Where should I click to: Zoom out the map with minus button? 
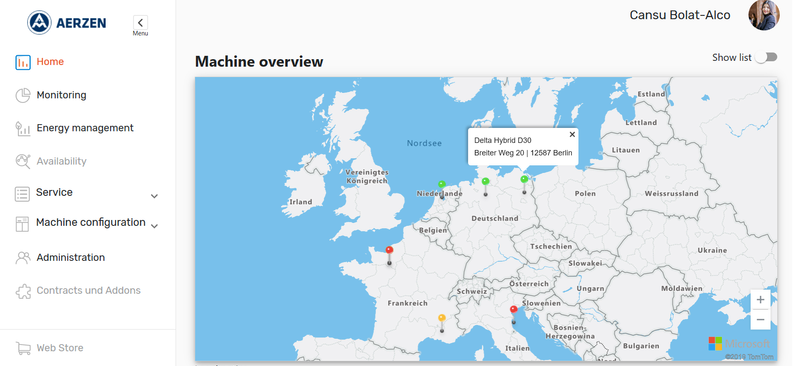(760, 319)
